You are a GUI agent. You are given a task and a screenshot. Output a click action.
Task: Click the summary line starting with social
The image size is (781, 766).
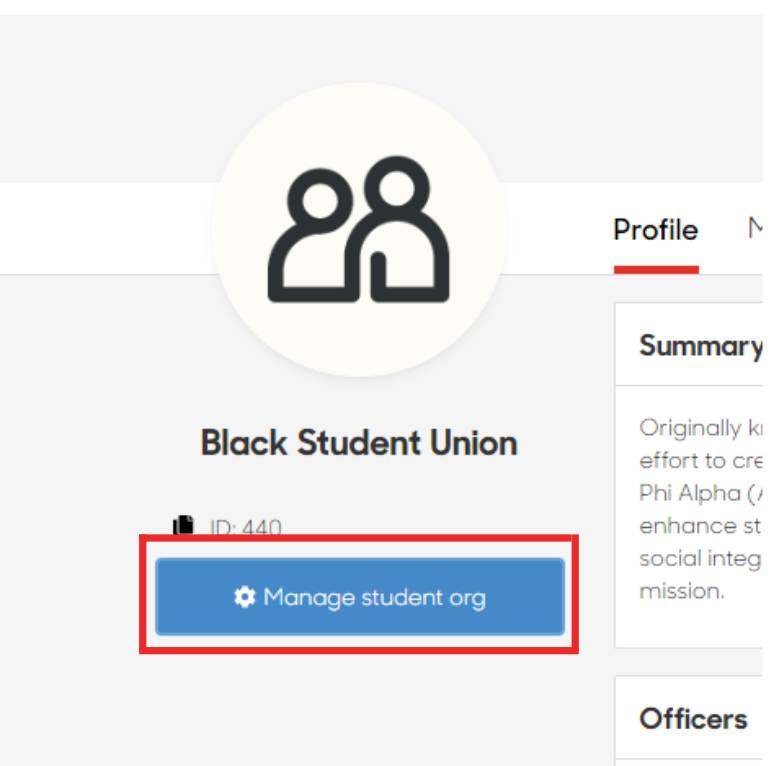coord(699,558)
